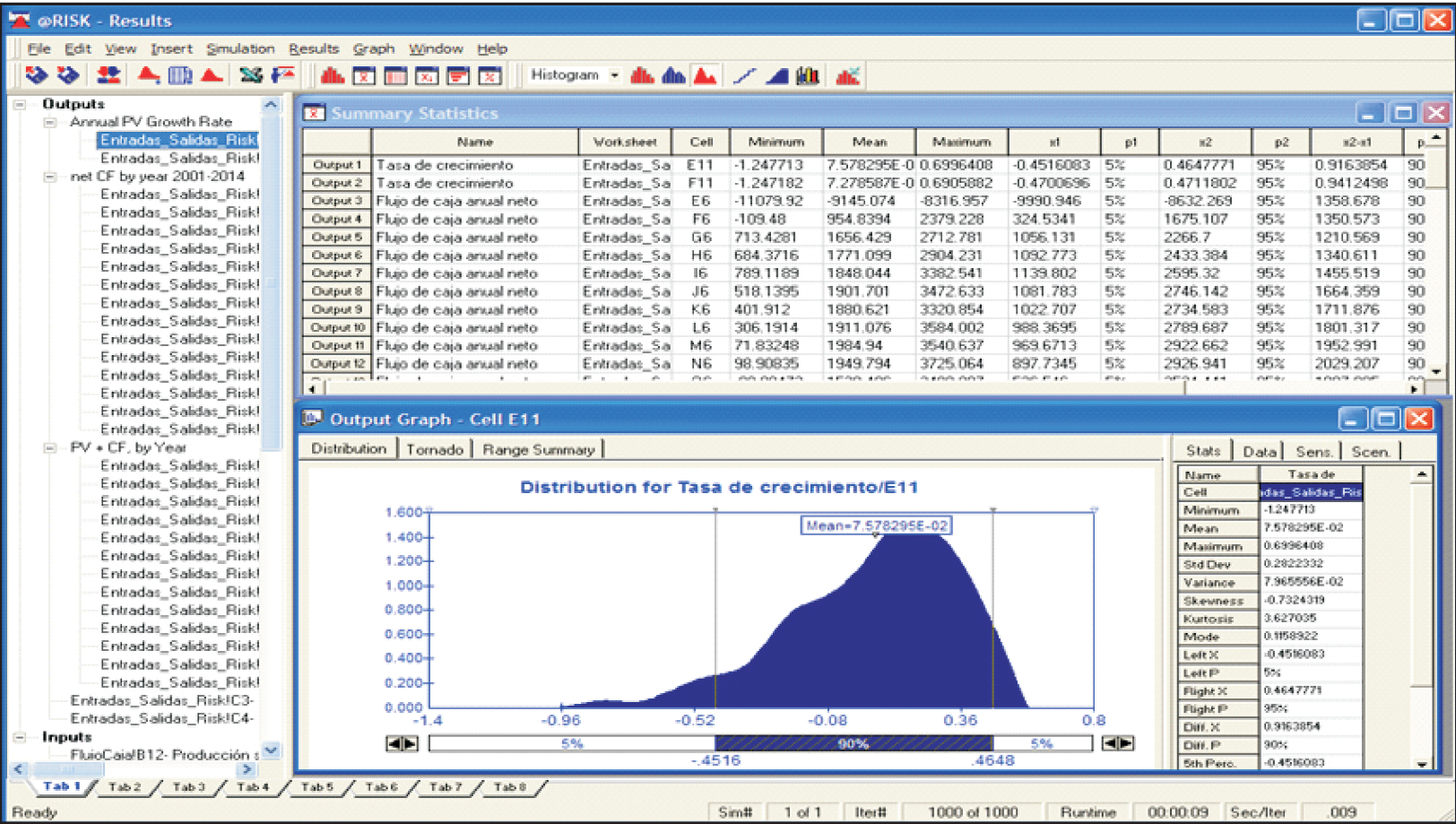This screenshot has width=1456, height=824.
Task: Click the Mean column header
Action: 869,142
